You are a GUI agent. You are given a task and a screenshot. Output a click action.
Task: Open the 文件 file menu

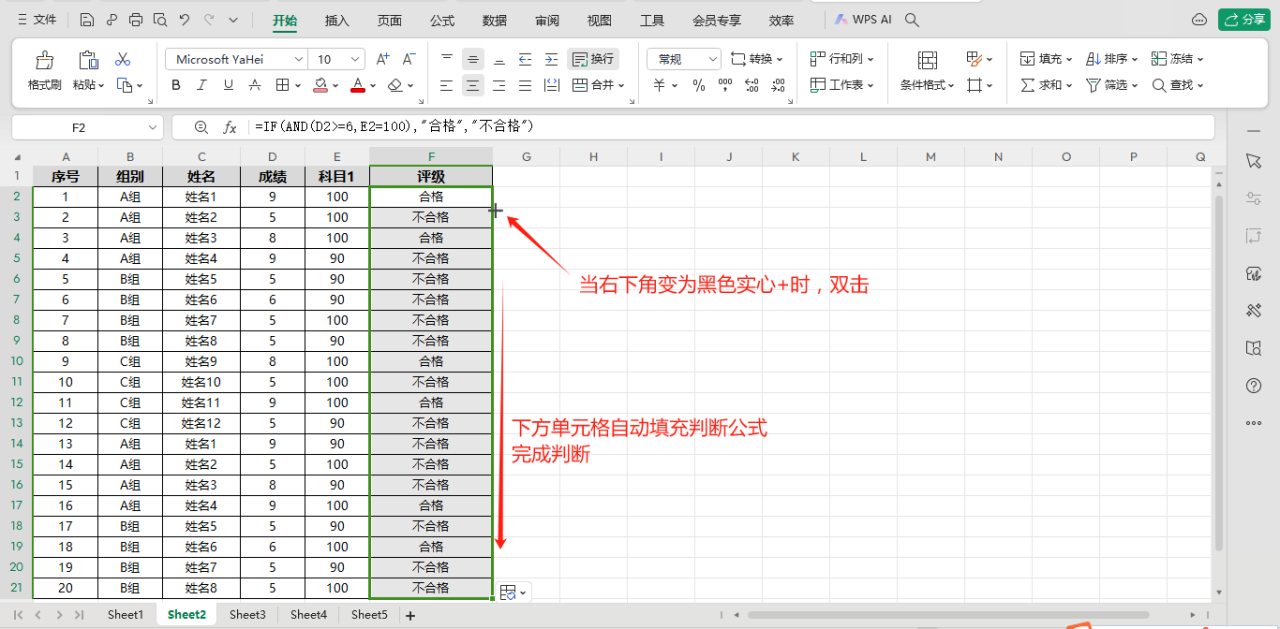pyautogui.click(x=36, y=20)
